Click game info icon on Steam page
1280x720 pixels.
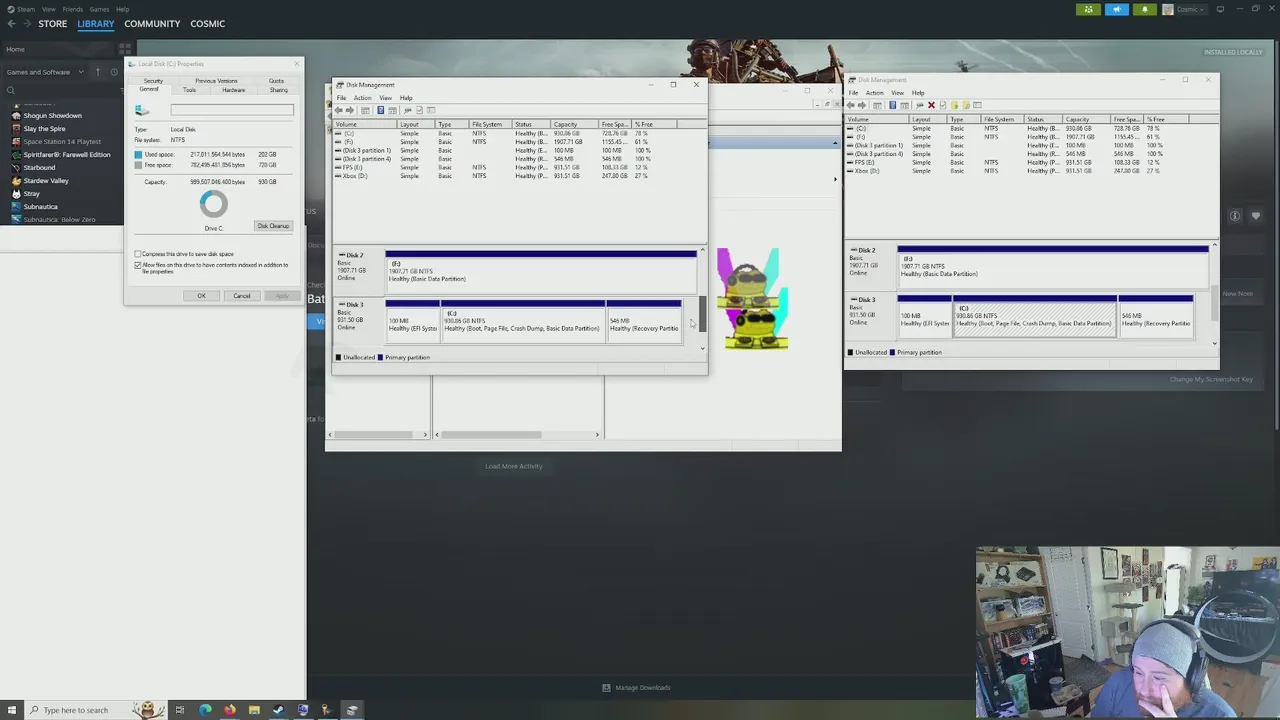click(1235, 216)
